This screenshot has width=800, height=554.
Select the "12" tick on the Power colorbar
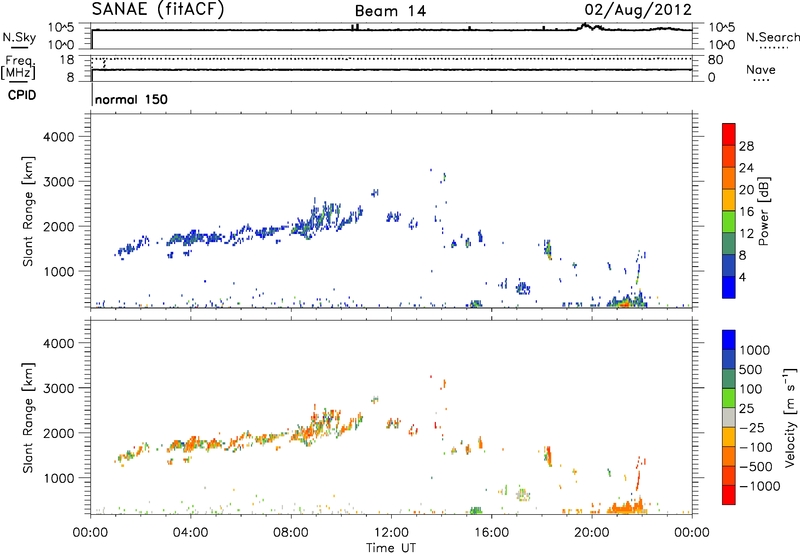point(746,234)
